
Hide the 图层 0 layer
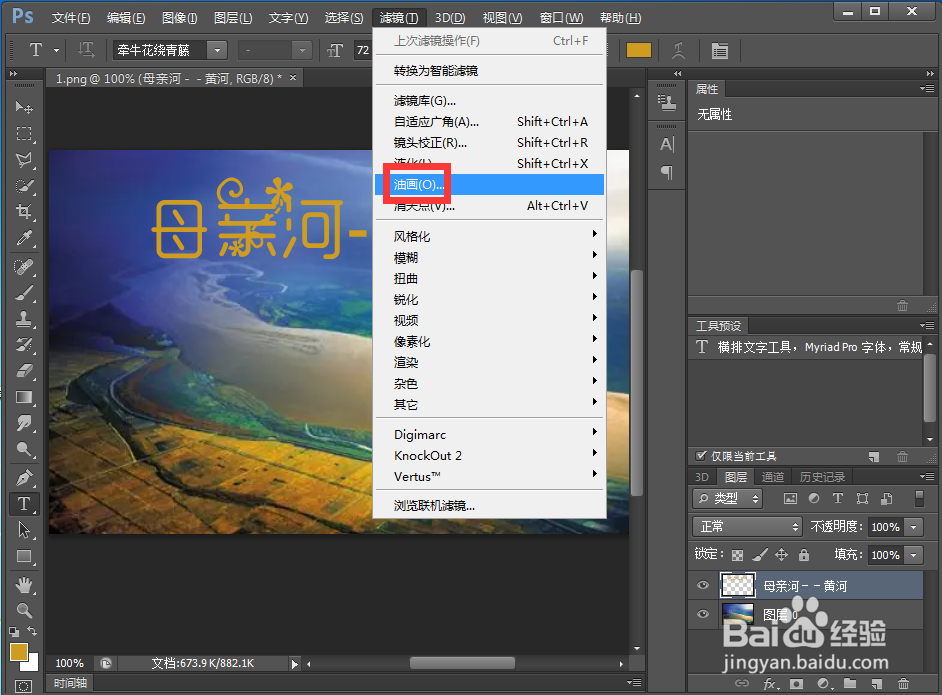click(x=702, y=614)
